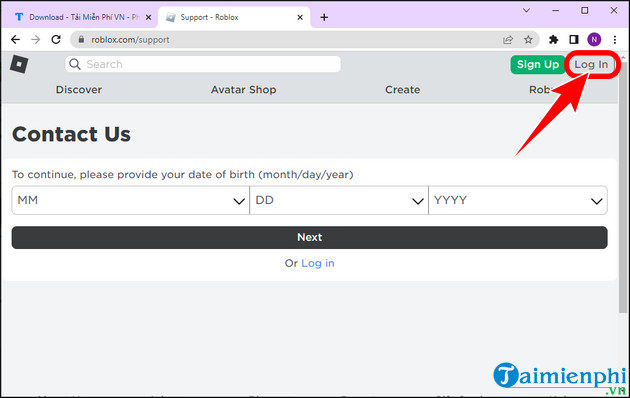Expand the YYYY year dropdown
The width and height of the screenshot is (630, 398).
pyautogui.click(x=518, y=200)
